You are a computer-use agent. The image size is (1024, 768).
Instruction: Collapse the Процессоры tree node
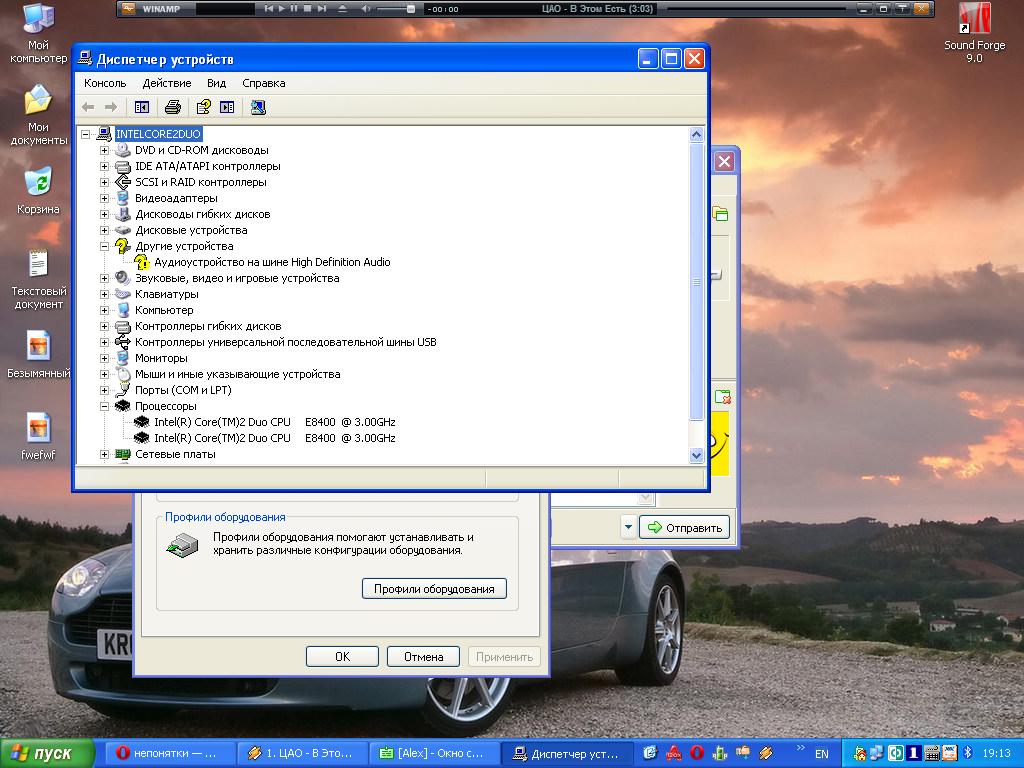tap(104, 406)
